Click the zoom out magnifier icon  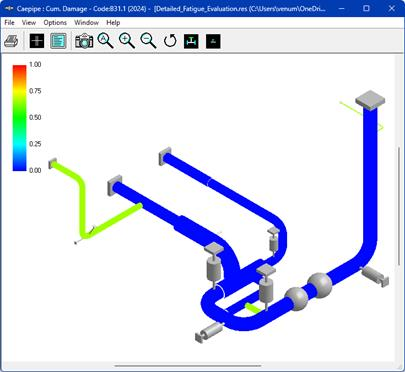tap(148, 41)
